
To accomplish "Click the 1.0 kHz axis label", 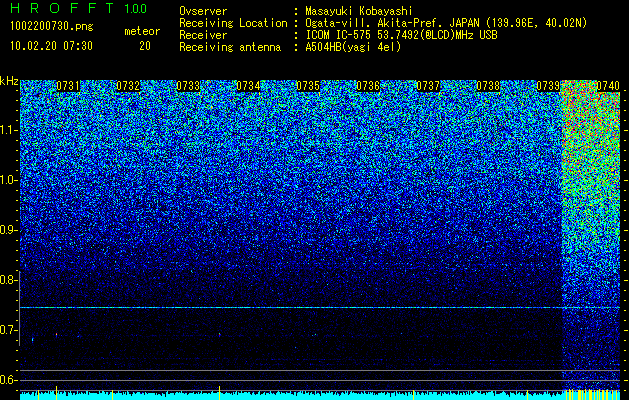I will click(8, 180).
